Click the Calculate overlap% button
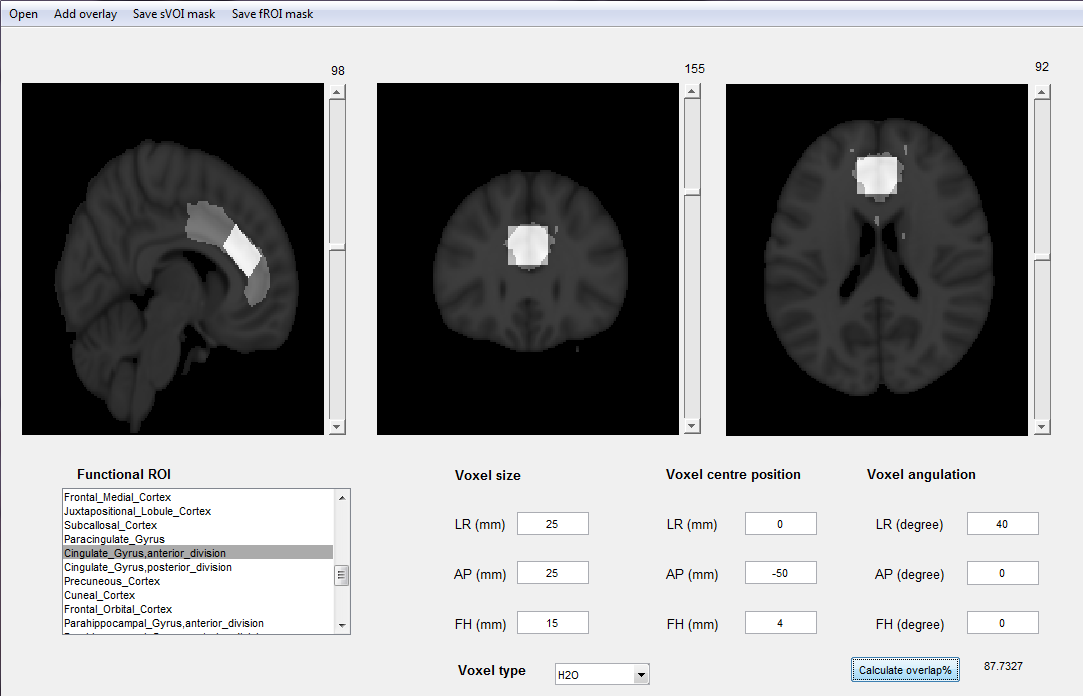Image resolution: width=1083 pixels, height=696 pixels. (x=905, y=670)
